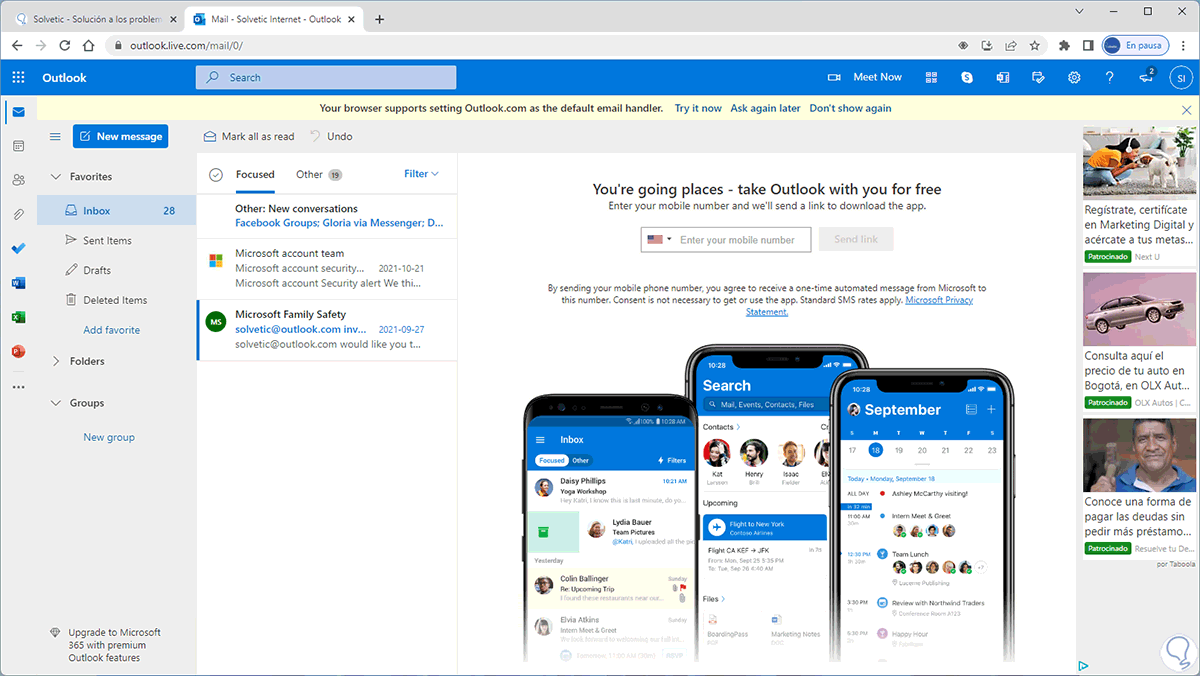Open Chrome extensions puzzle icon
The image size is (1200, 676).
click(x=1063, y=46)
